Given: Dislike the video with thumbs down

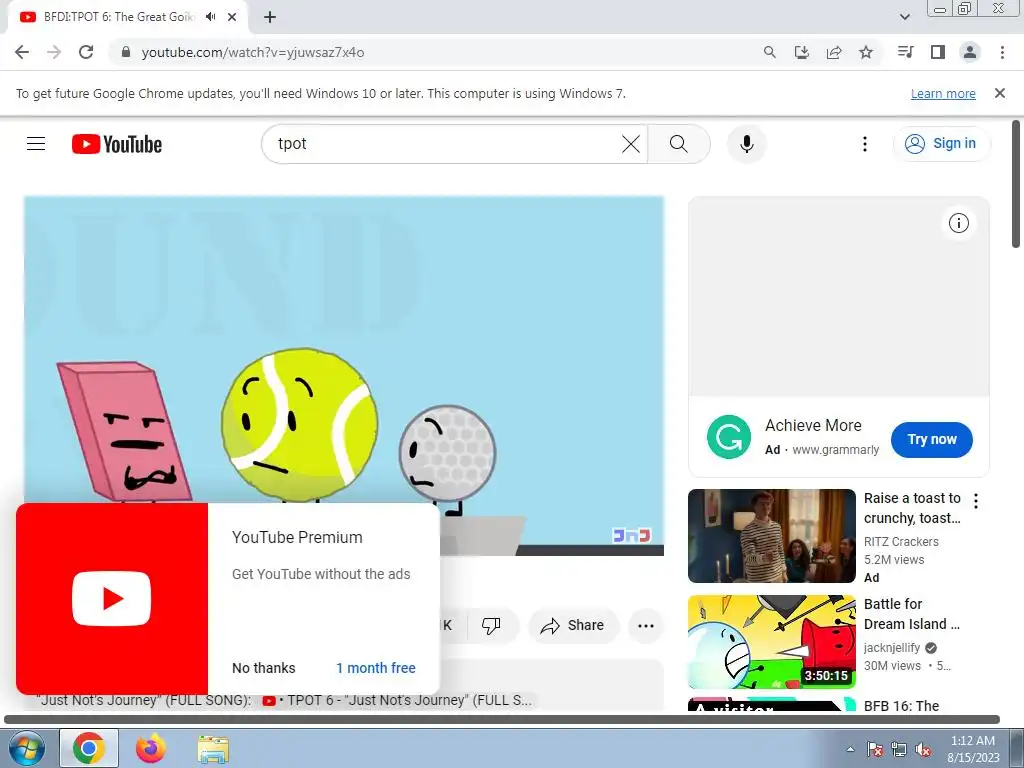Looking at the screenshot, I should [x=491, y=626].
